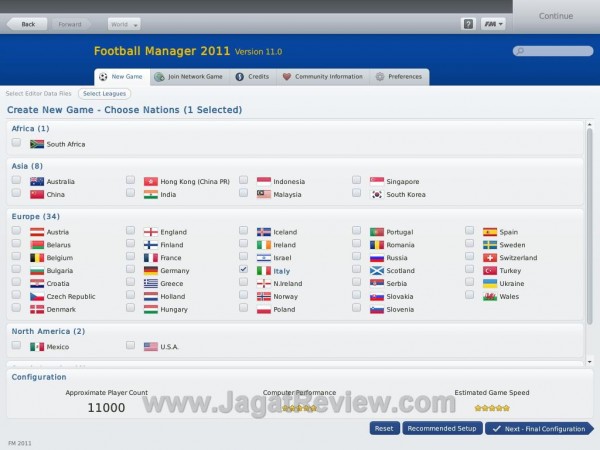Click the nations list vertical scrollbar
600x450 pixels.
[590, 226]
